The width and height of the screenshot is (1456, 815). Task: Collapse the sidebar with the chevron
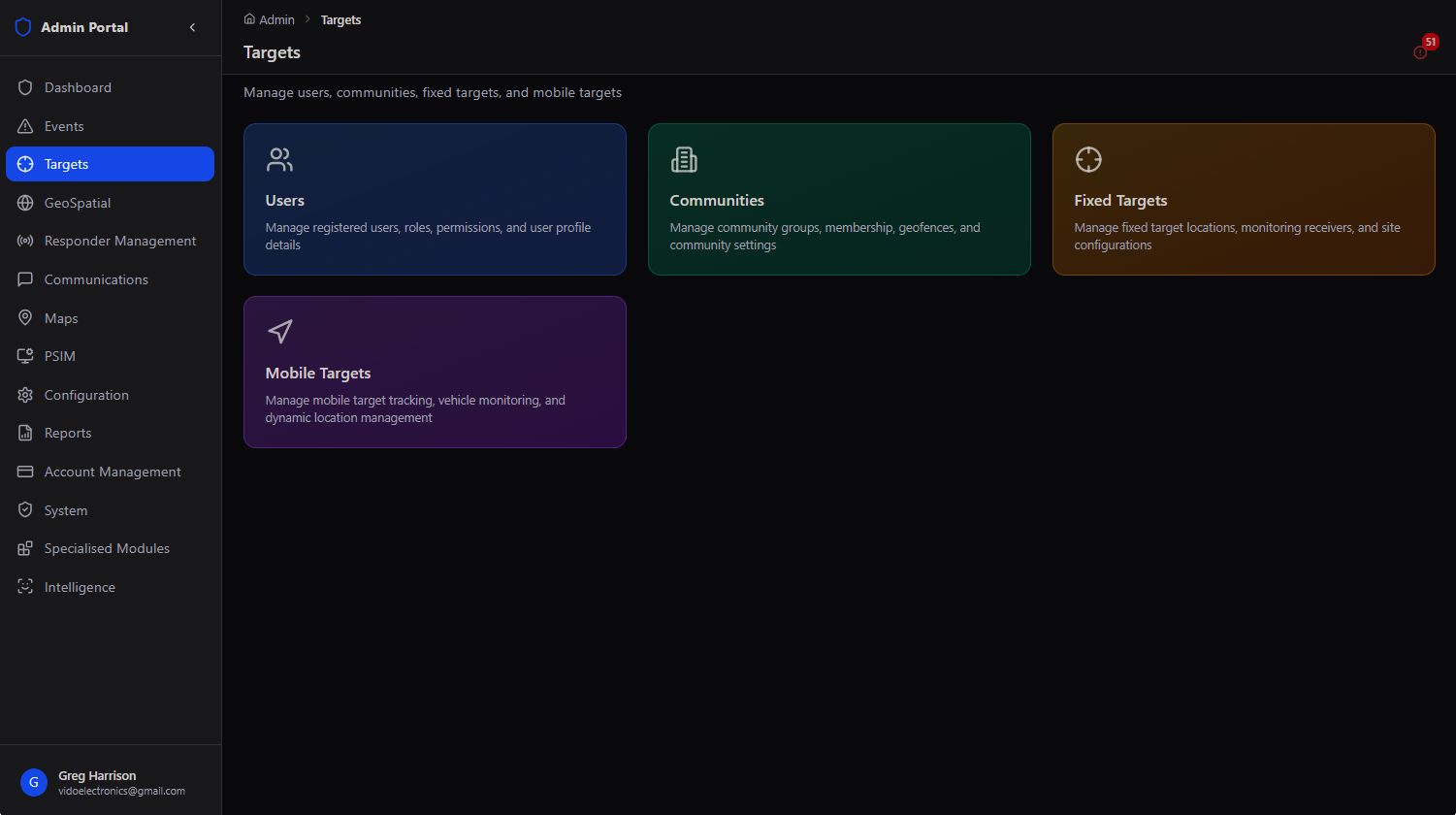point(192,27)
